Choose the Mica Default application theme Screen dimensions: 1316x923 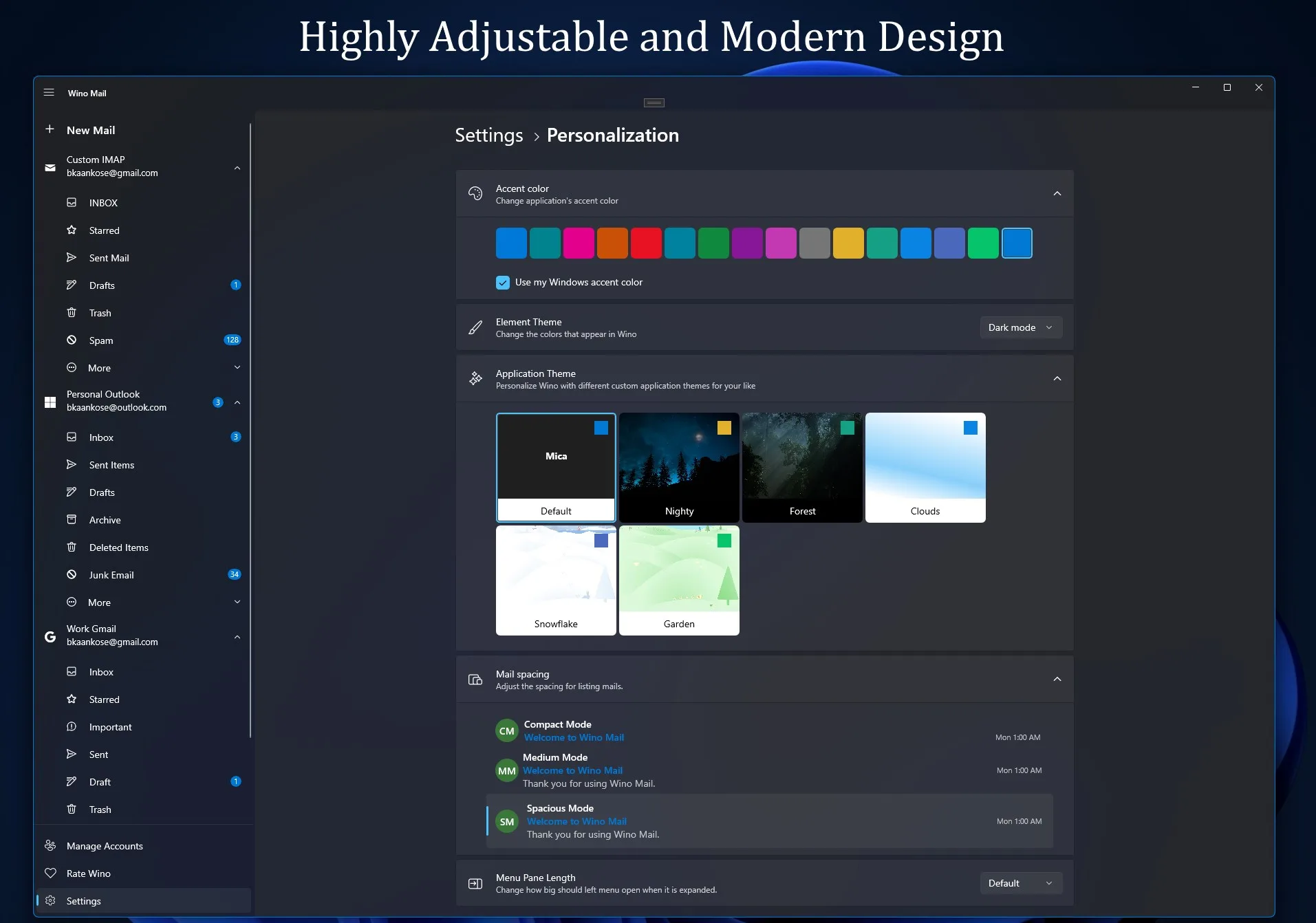tap(556, 467)
